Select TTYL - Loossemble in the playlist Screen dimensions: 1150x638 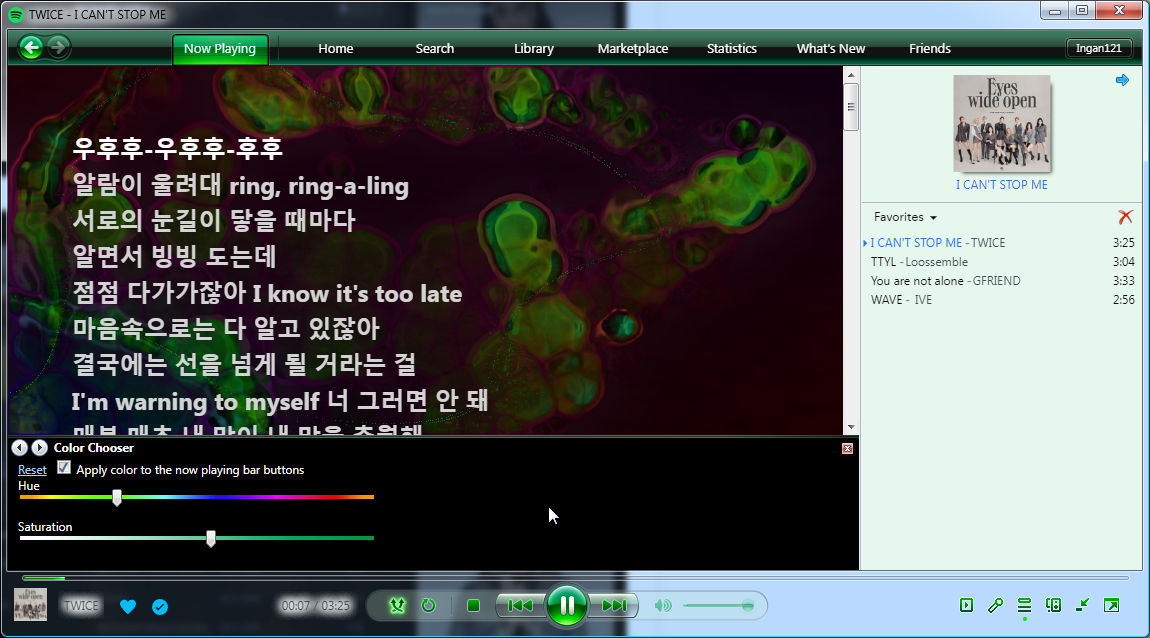coord(1002,262)
